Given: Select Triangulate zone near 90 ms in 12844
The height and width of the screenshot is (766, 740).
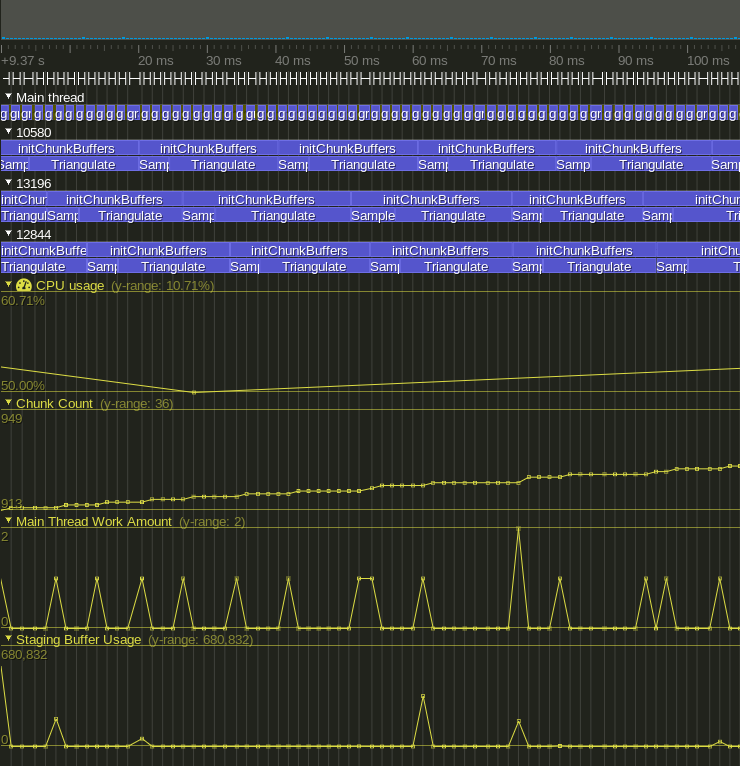Looking at the screenshot, I should (599, 267).
